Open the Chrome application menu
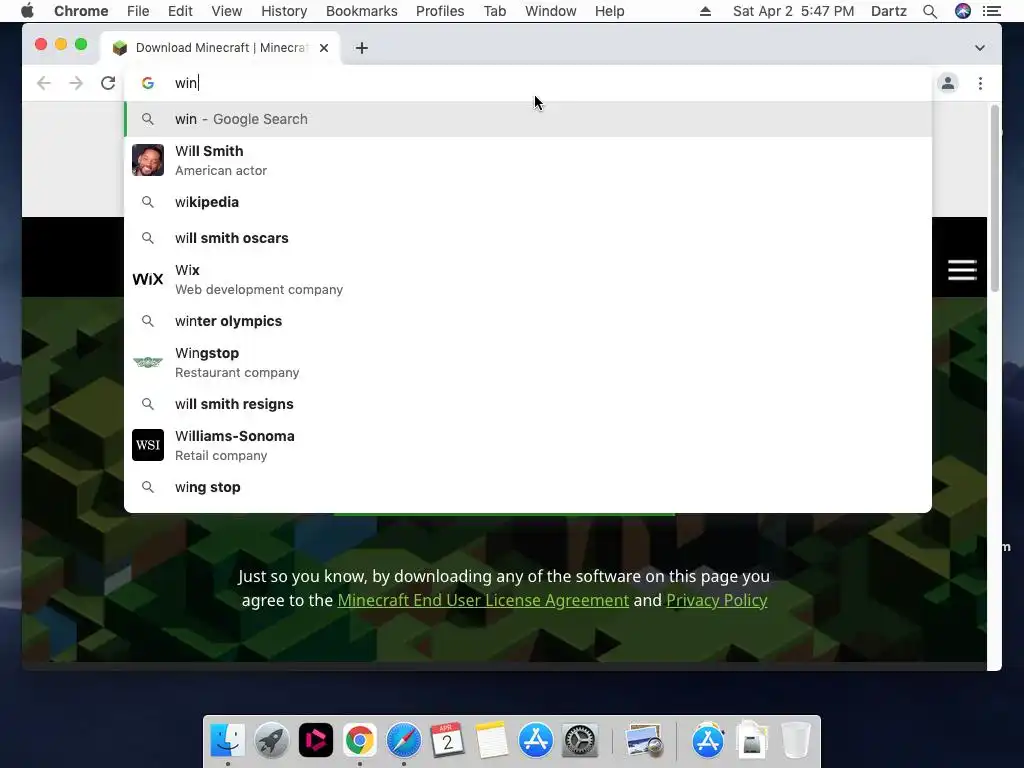The width and height of the screenshot is (1024, 768). point(81,11)
